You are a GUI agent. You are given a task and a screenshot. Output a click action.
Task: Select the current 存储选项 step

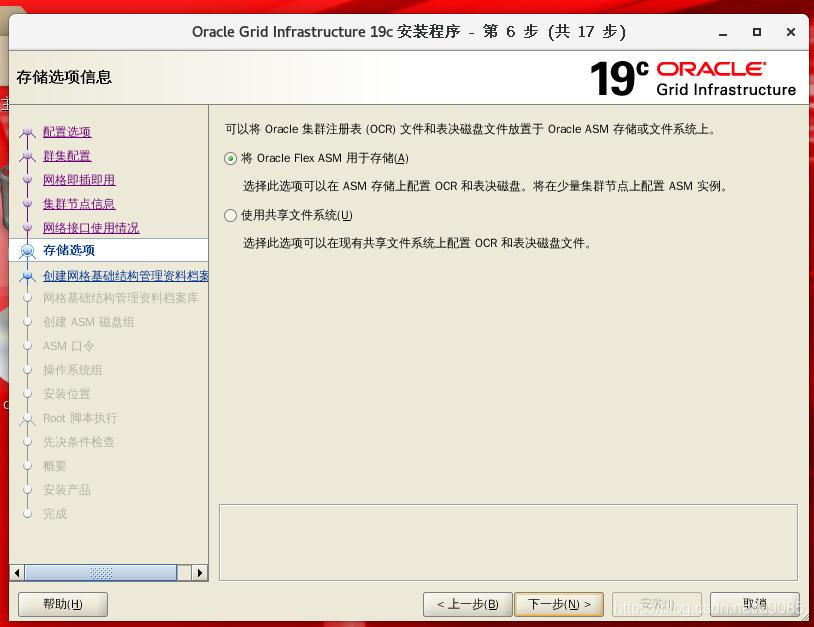69,250
